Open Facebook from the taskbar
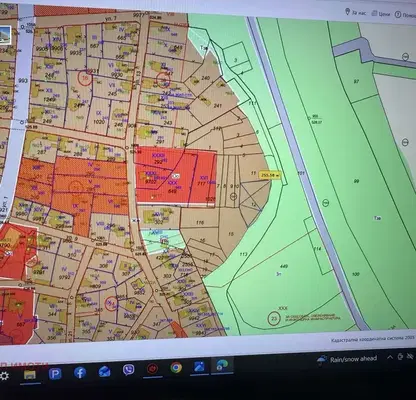Screen dimensions: 416x400 click(80, 373)
